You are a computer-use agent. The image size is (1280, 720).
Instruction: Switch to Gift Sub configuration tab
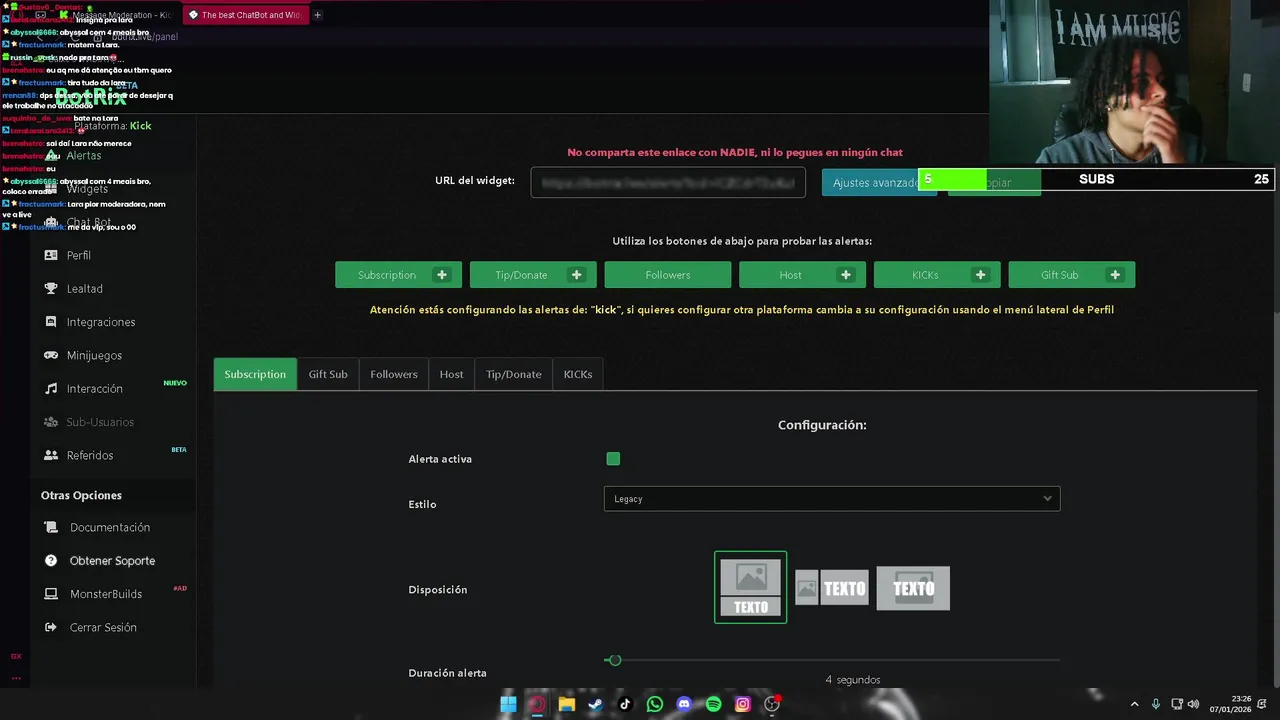point(328,374)
